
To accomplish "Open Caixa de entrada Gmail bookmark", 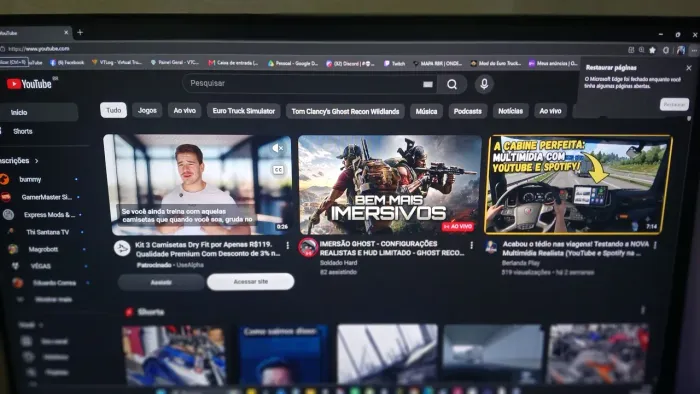I will click(233, 63).
